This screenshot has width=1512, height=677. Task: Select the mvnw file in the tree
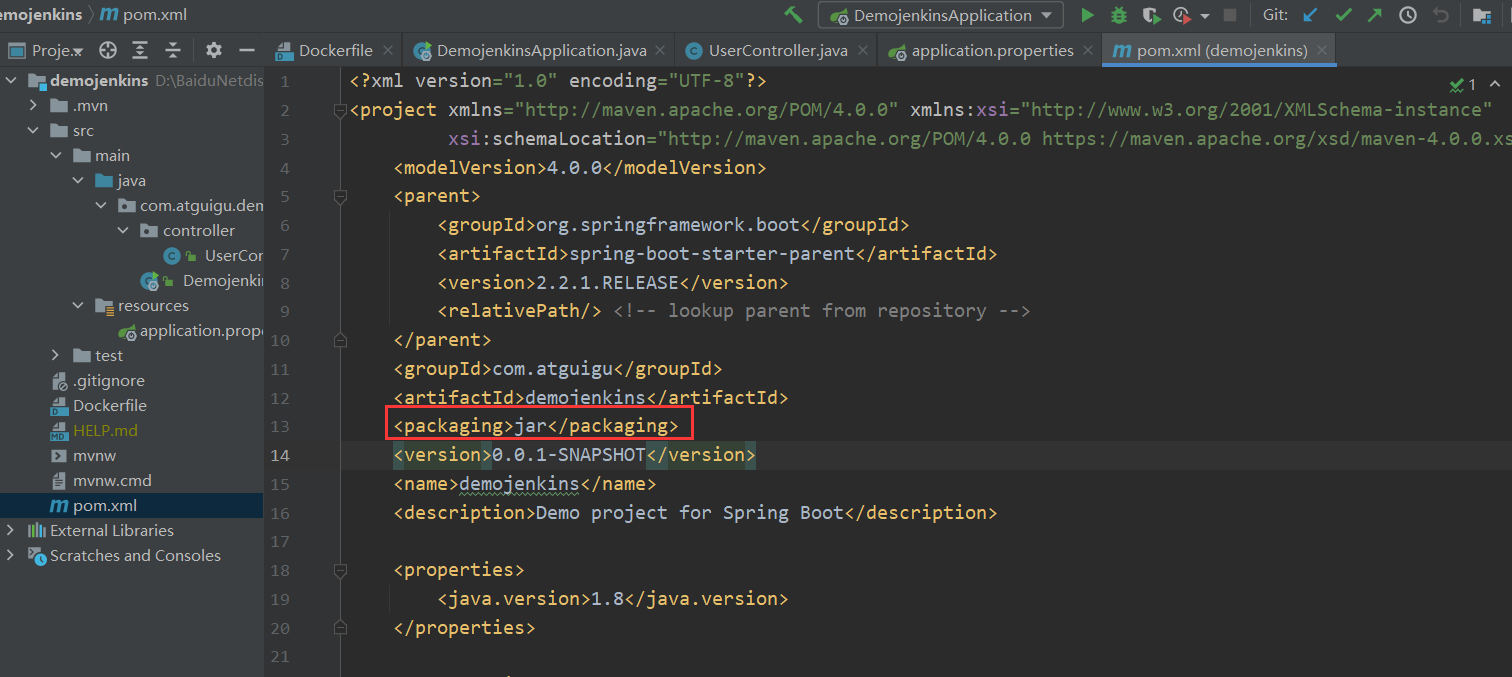[83, 456]
